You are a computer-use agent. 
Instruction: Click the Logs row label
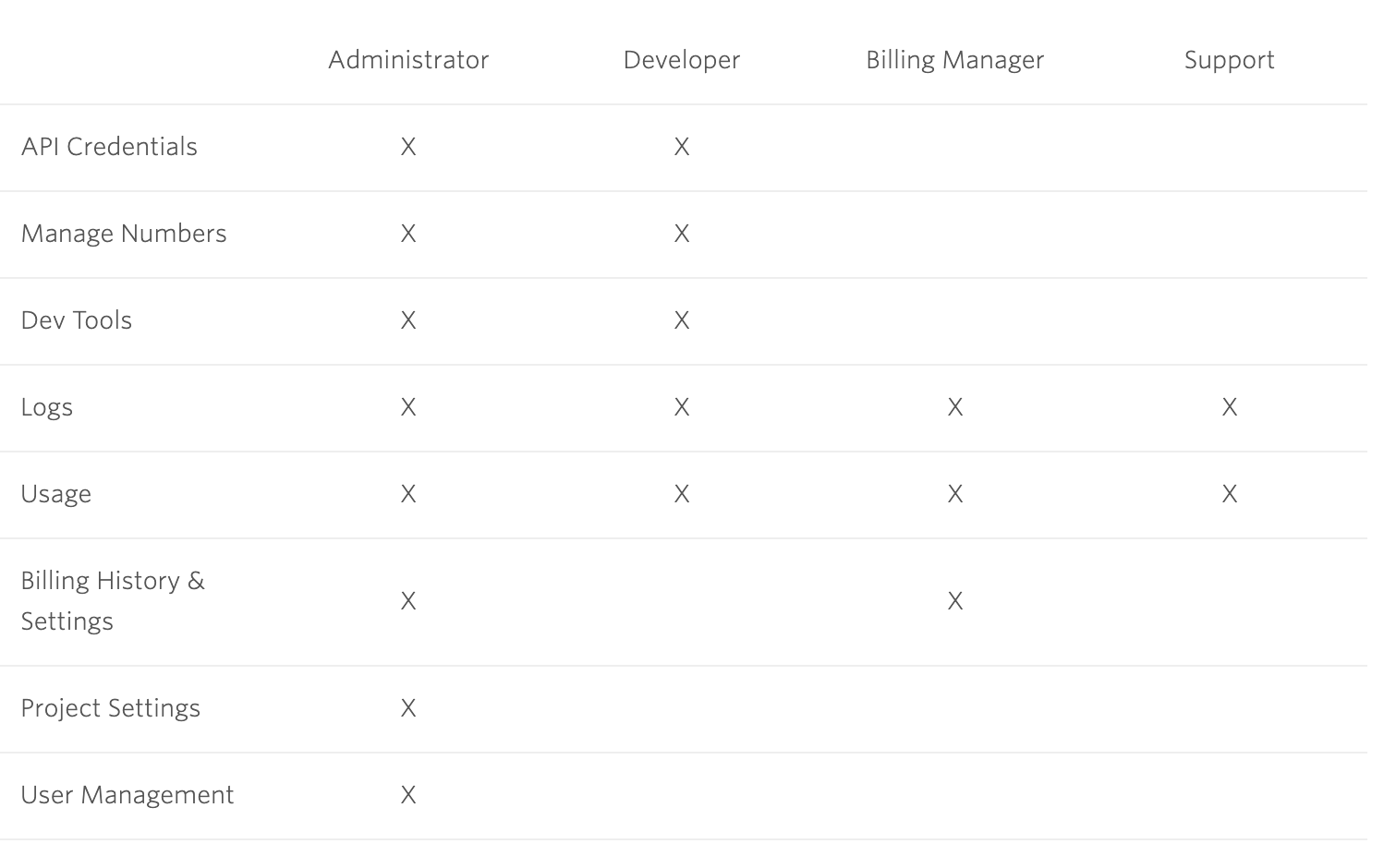[x=47, y=407]
